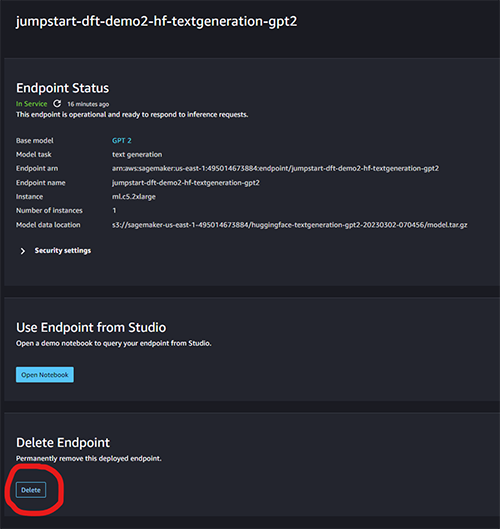Click the Use Endpoint from Studio heading
Viewport: 500px width, 529px height.
[x=91, y=328]
